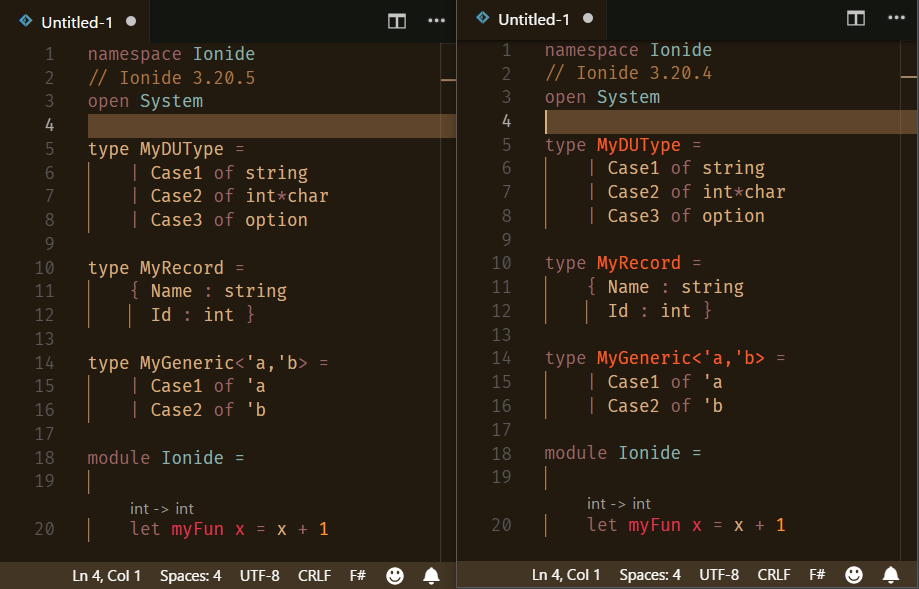This screenshot has width=919, height=589.
Task: Click orange MyDUType in right editor
Action: click(x=639, y=145)
